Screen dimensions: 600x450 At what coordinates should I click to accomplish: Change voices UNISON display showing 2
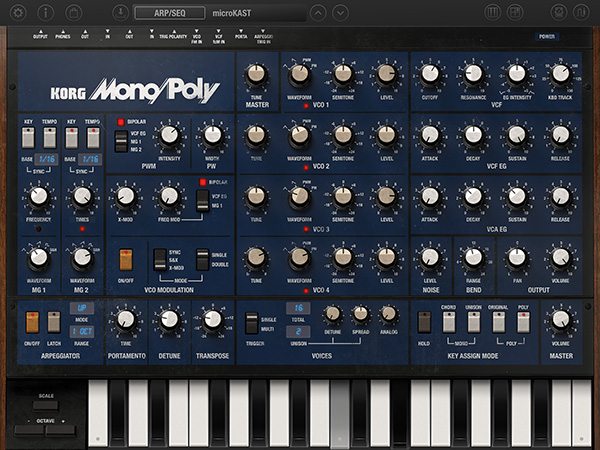pyautogui.click(x=298, y=331)
